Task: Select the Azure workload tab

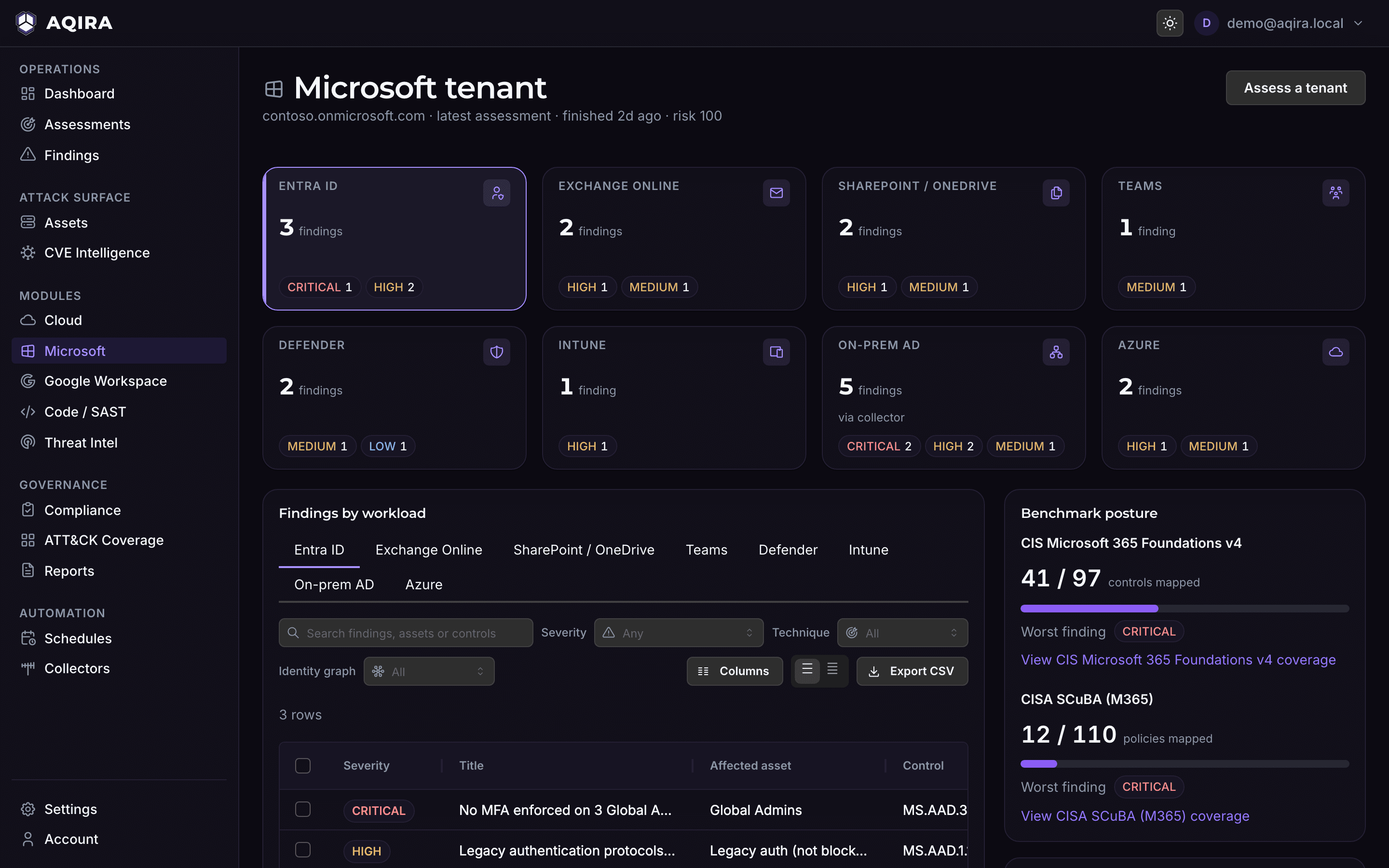Action: coord(423,584)
